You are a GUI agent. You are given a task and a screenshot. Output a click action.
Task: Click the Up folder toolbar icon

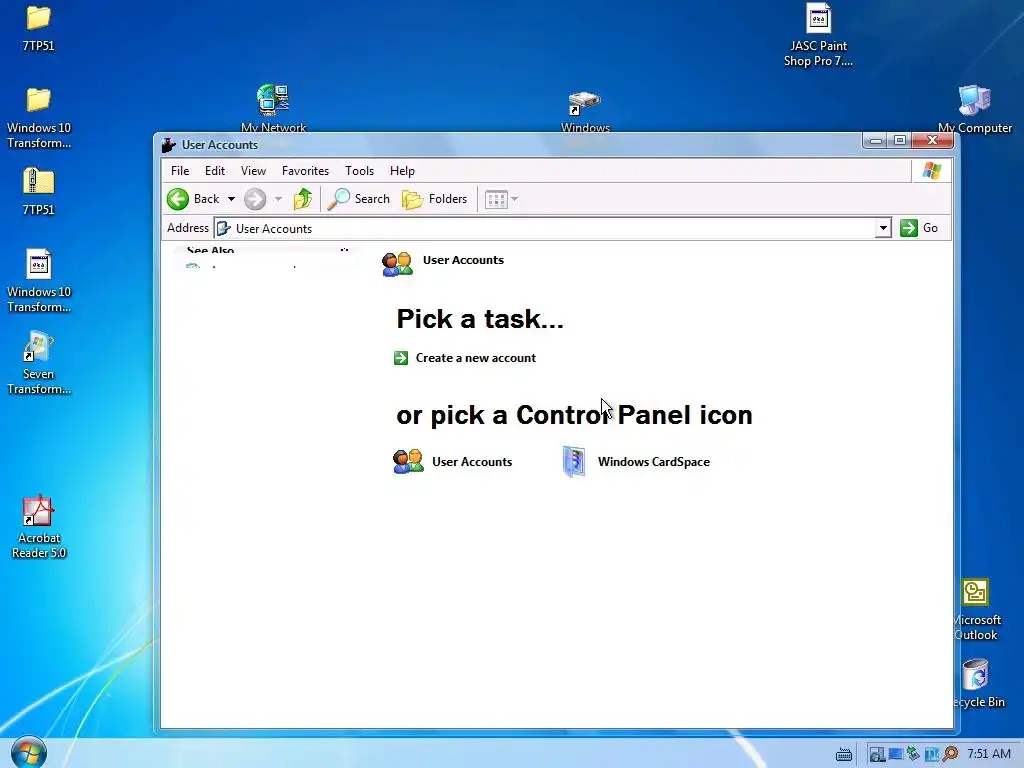click(x=302, y=199)
